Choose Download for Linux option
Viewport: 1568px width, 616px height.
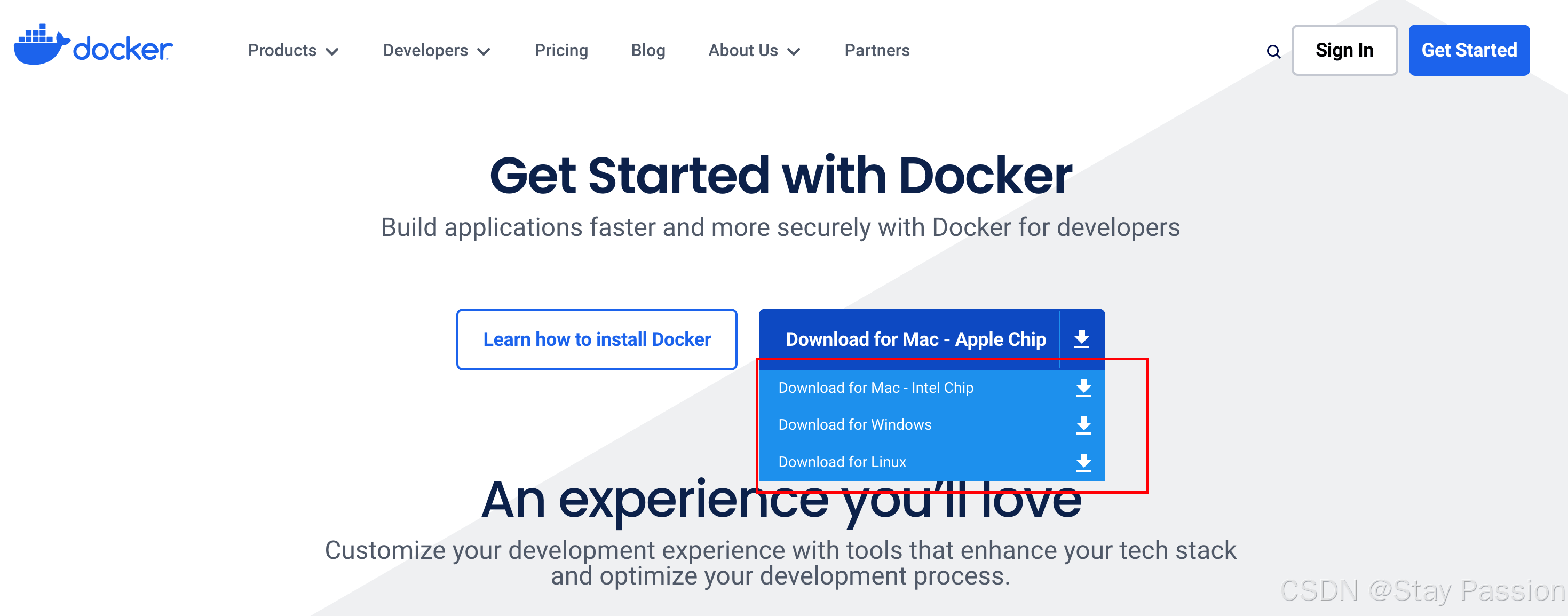click(x=842, y=462)
